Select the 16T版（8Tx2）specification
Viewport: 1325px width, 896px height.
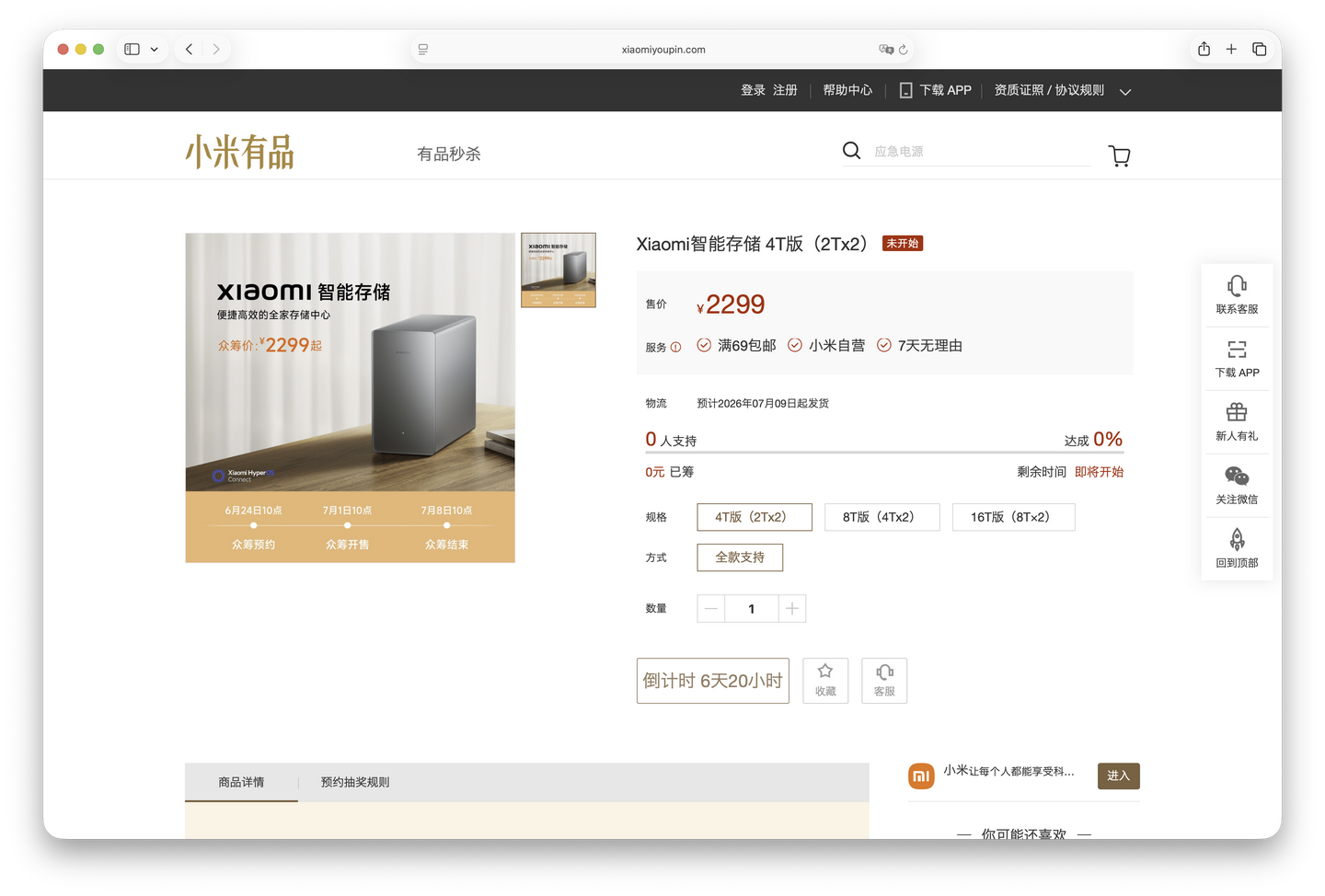coord(1014,517)
